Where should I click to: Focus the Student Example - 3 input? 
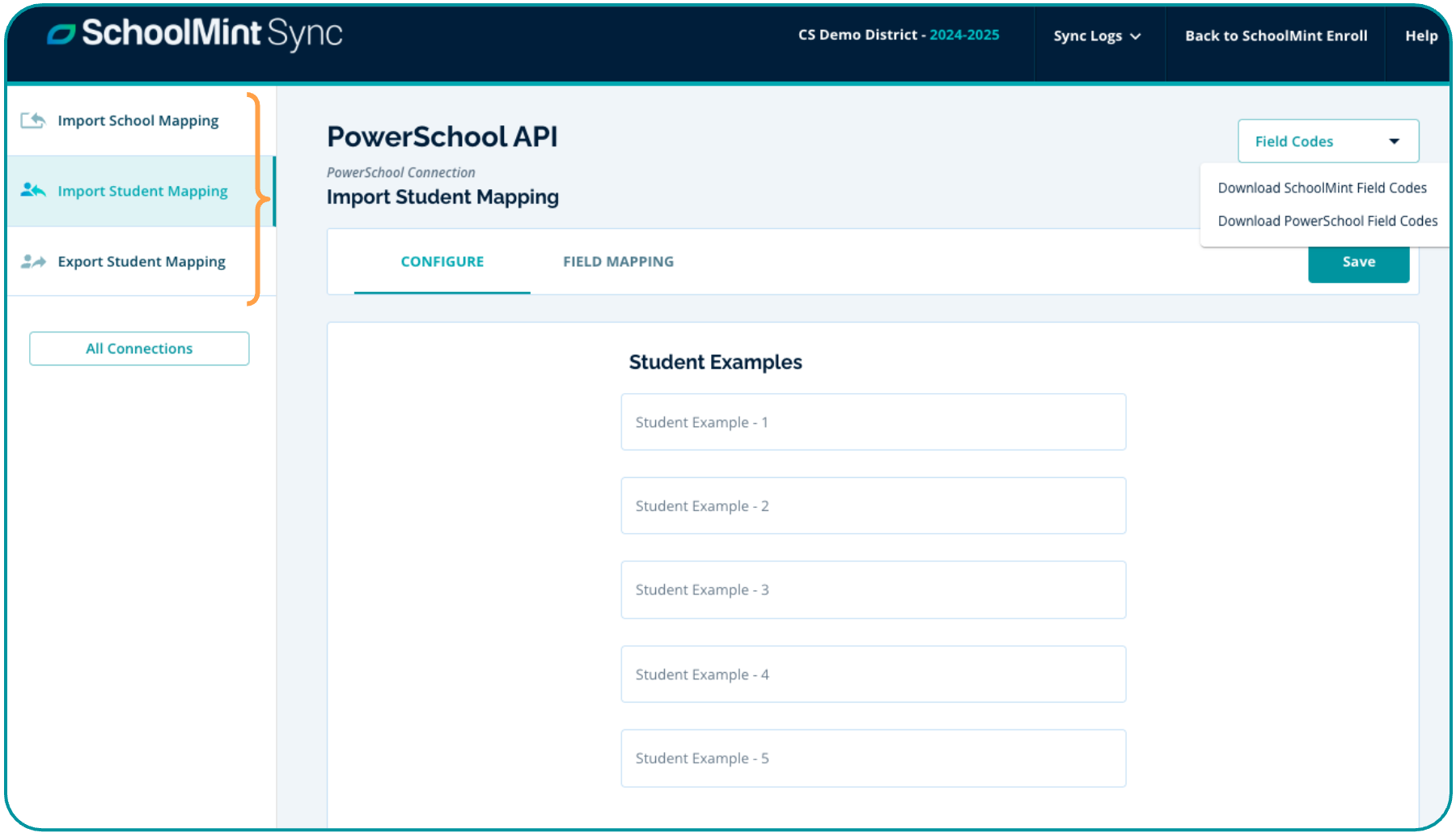coord(873,590)
